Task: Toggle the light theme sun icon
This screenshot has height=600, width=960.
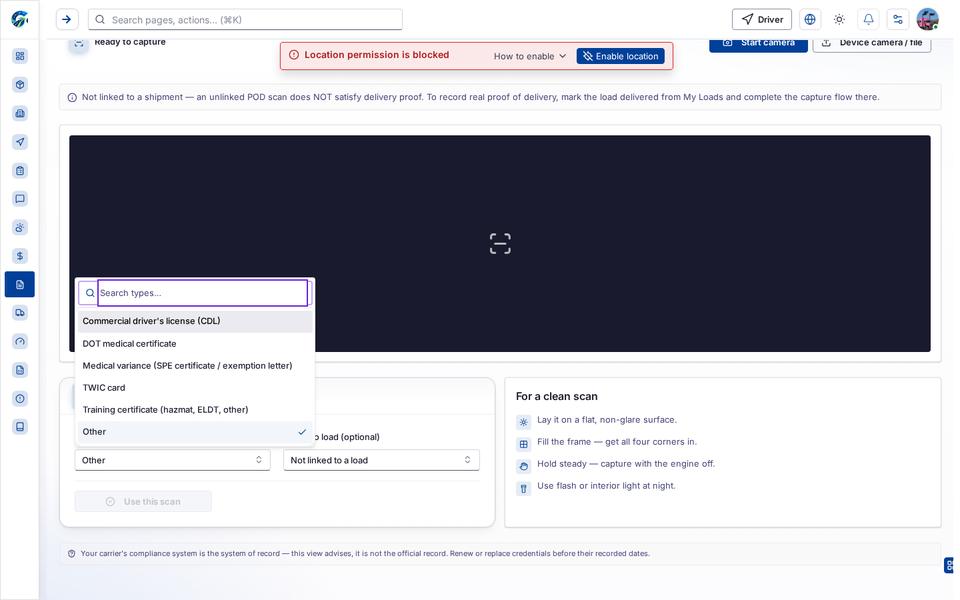Action: point(839,20)
